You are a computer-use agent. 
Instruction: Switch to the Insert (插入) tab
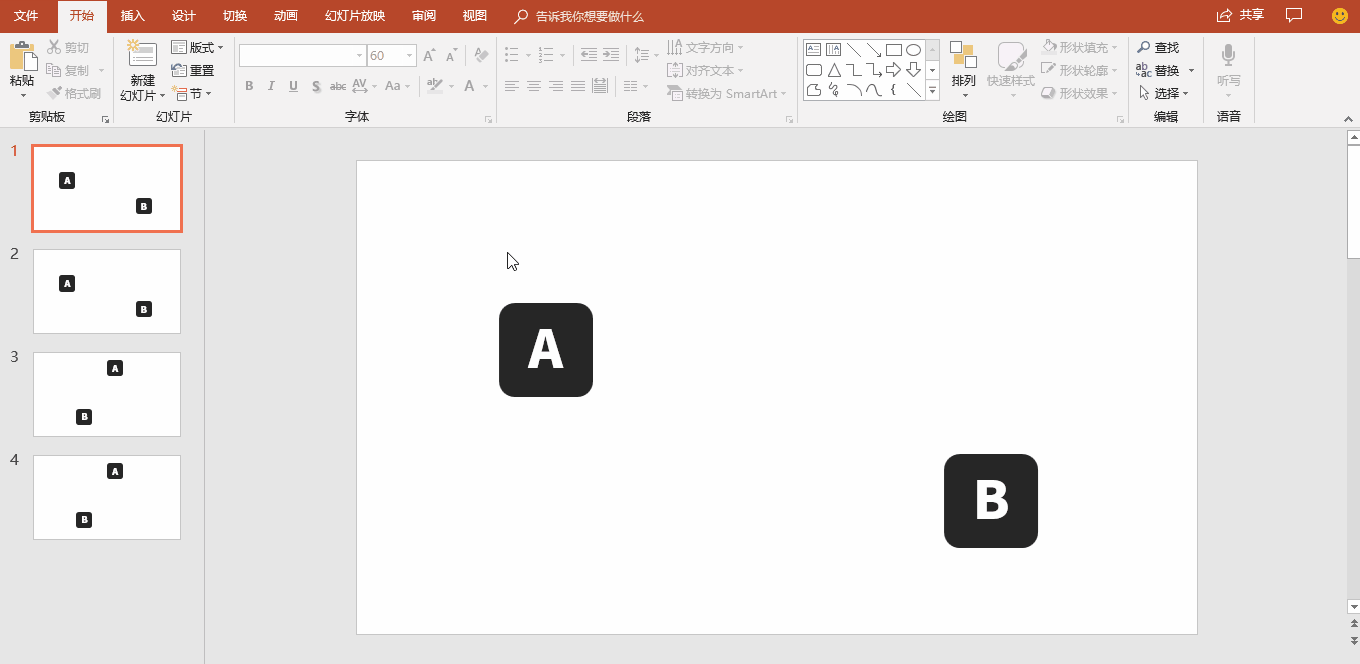(x=132, y=16)
